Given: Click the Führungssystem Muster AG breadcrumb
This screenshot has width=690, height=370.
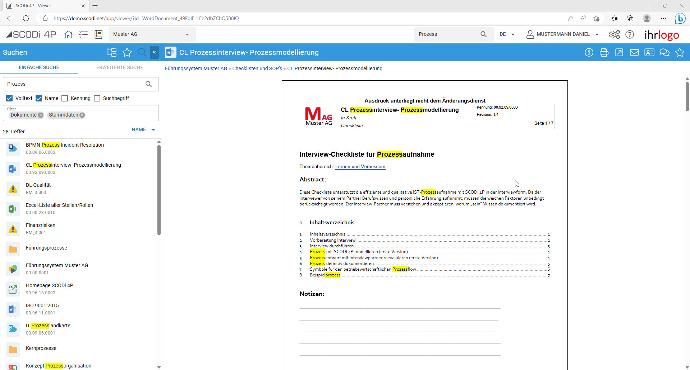Looking at the screenshot, I should (196, 68).
